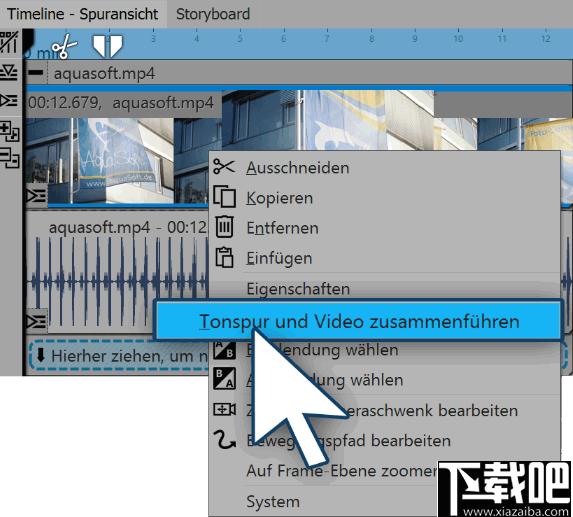
Task: Click the copy icon beside Kopieren
Action: click(224, 197)
